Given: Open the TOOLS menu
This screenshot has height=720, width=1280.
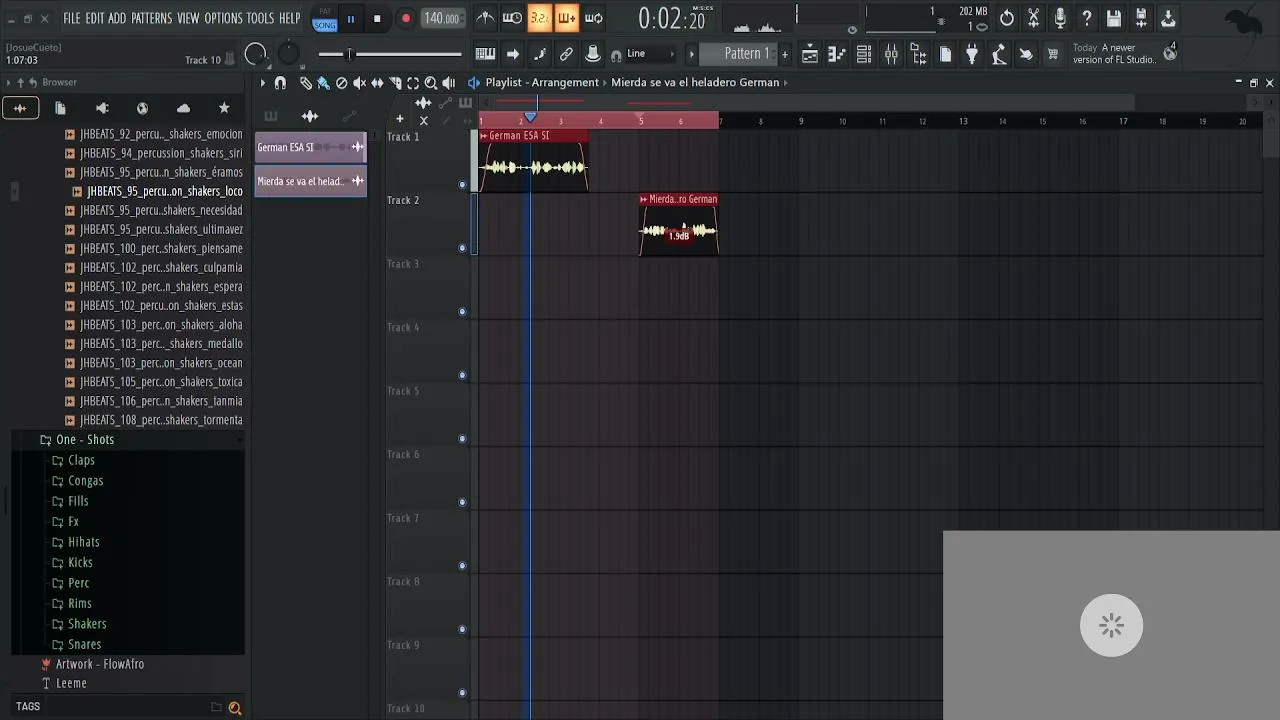Looking at the screenshot, I should (260, 18).
